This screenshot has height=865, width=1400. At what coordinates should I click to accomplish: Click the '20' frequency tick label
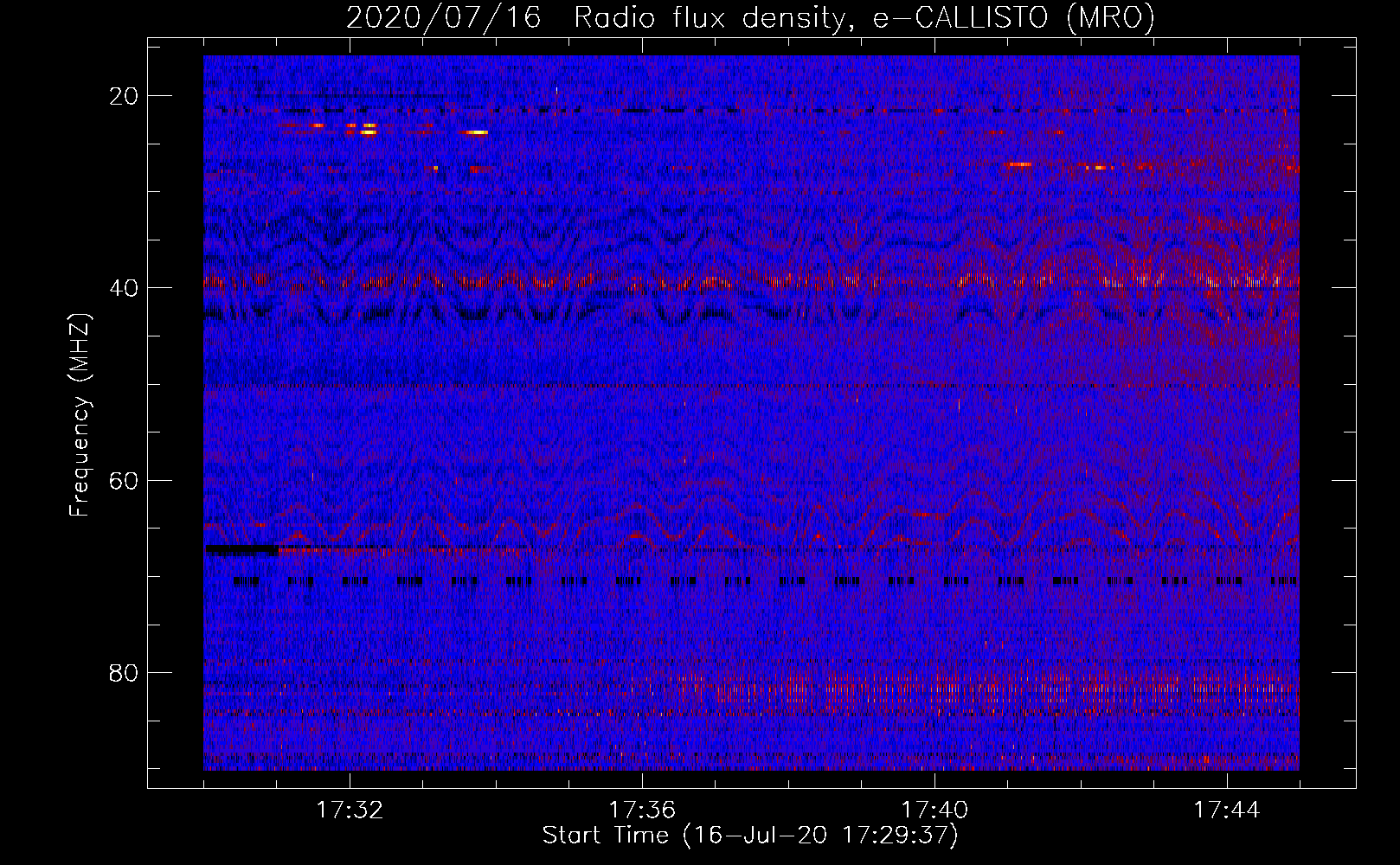point(125,96)
